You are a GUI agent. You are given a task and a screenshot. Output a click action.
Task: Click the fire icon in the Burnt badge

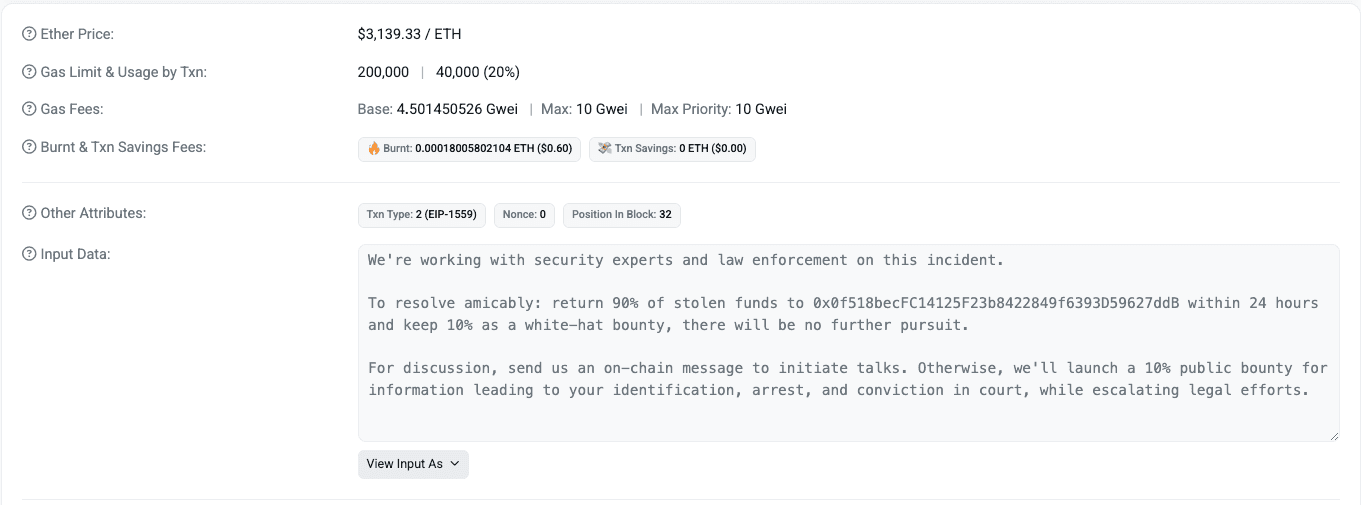(374, 149)
